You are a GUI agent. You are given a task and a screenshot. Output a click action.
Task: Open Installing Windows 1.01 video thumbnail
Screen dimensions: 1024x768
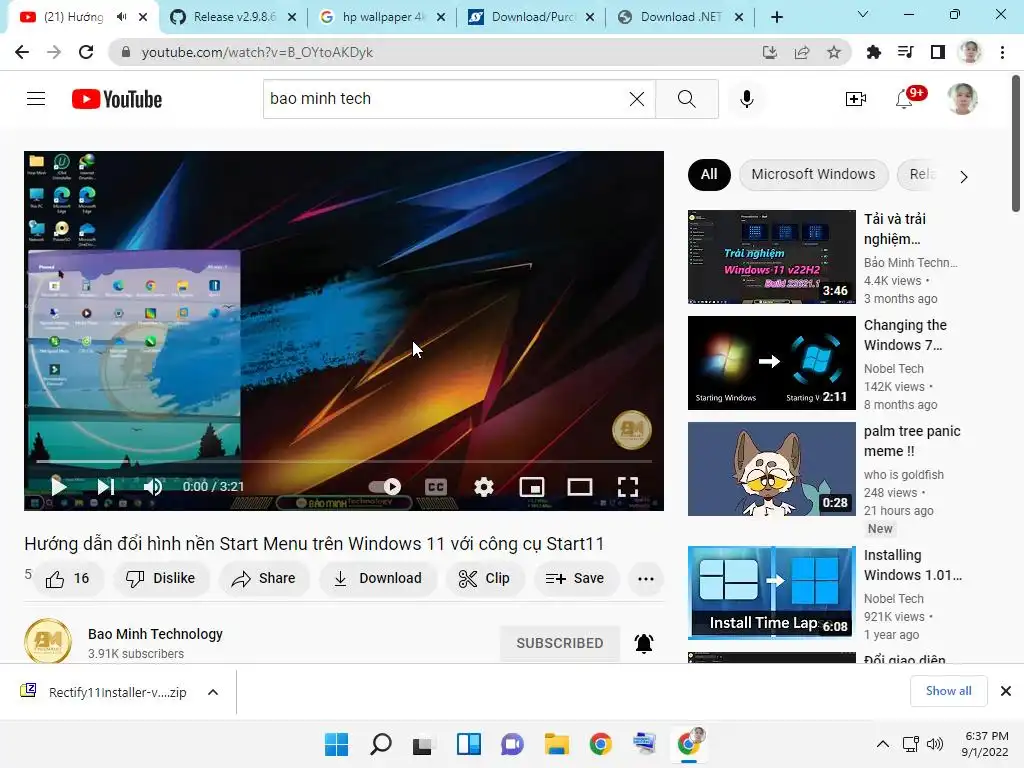(772, 593)
